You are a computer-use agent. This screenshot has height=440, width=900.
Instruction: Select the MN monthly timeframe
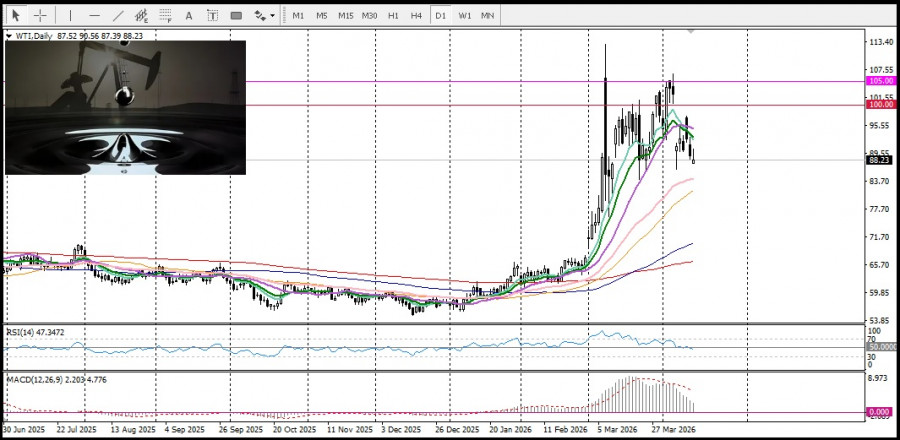(x=487, y=15)
